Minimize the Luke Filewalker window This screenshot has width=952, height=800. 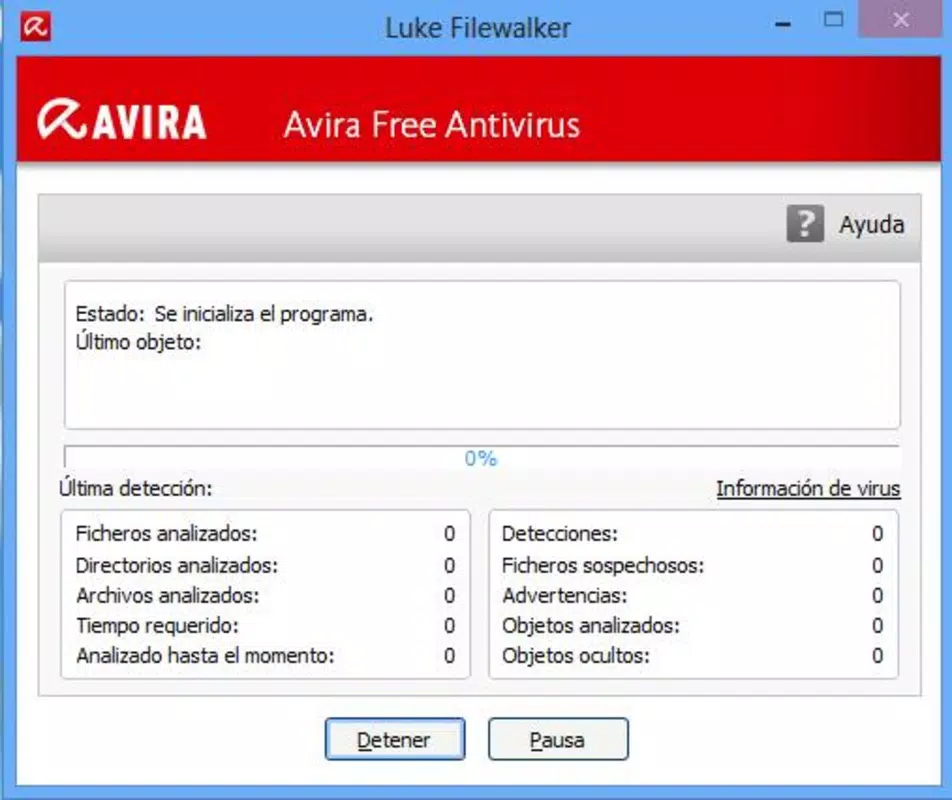pyautogui.click(x=783, y=24)
